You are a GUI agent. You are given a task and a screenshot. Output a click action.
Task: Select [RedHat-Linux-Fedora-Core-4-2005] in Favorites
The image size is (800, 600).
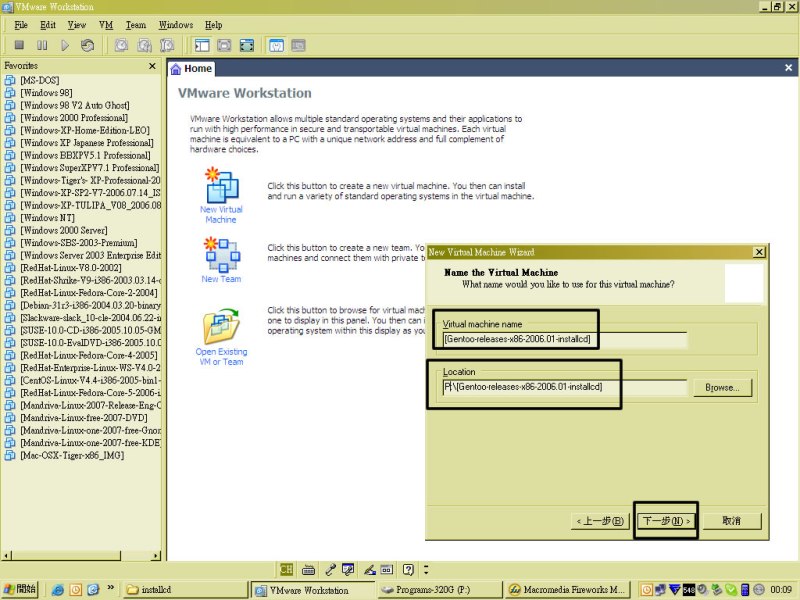pyautogui.click(x=89, y=356)
